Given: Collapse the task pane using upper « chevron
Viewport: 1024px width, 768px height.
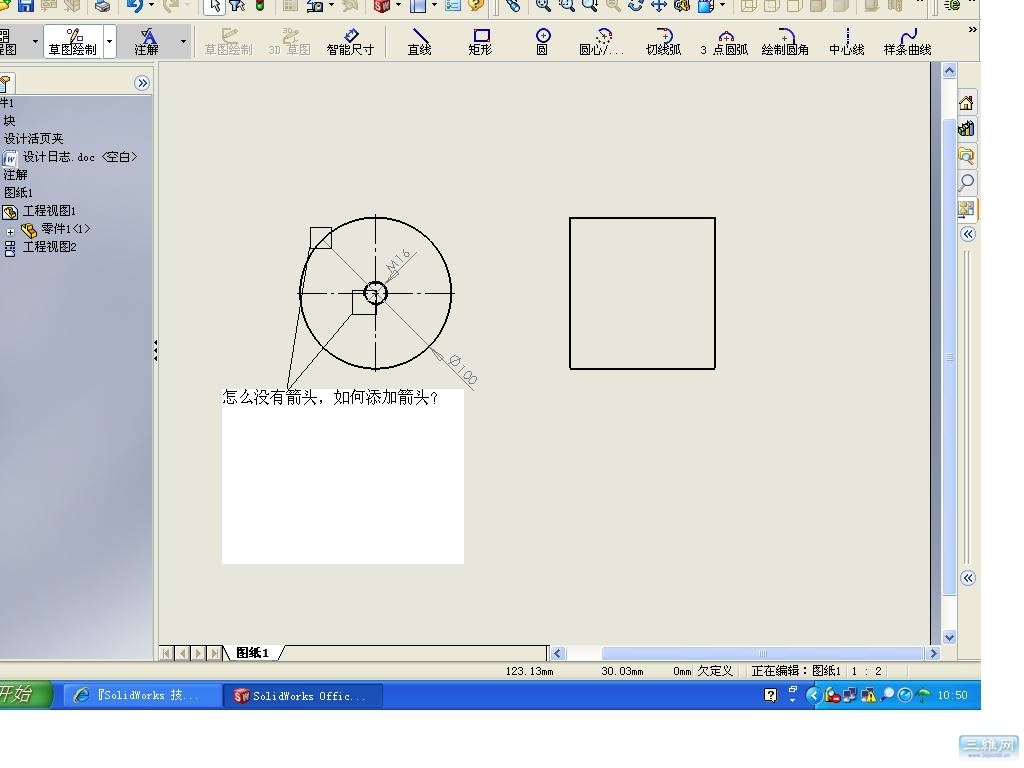Looking at the screenshot, I should point(968,234).
